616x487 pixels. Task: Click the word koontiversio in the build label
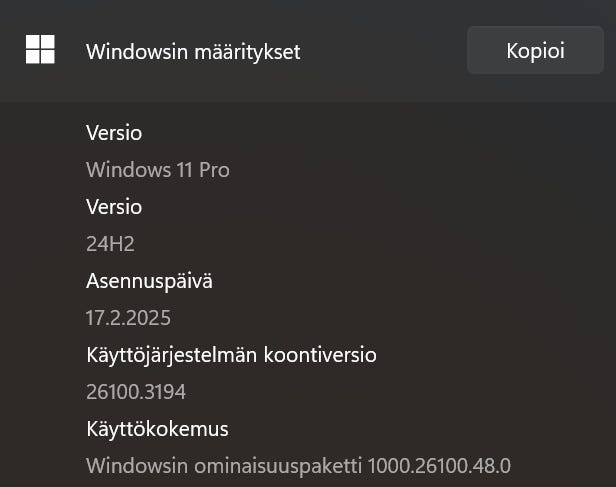pyautogui.click(x=314, y=355)
